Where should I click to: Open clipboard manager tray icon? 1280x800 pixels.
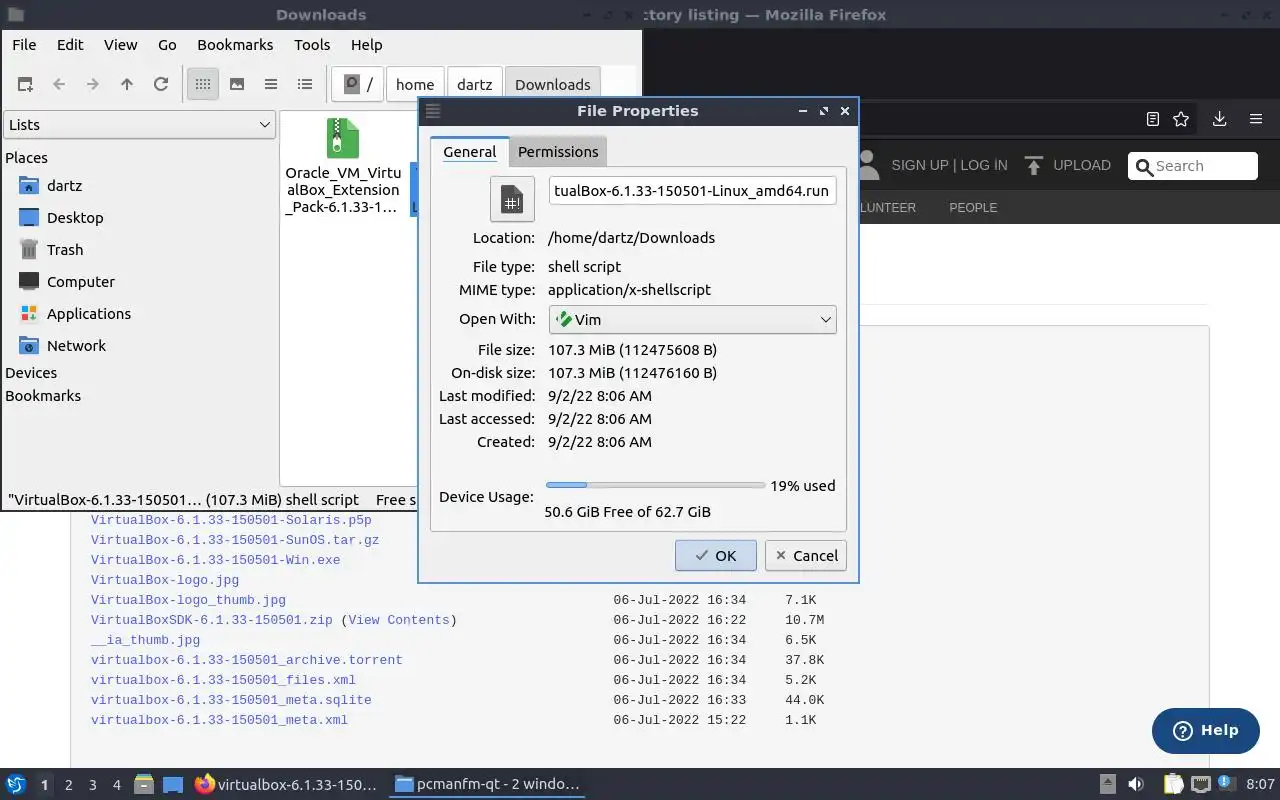[1172, 784]
